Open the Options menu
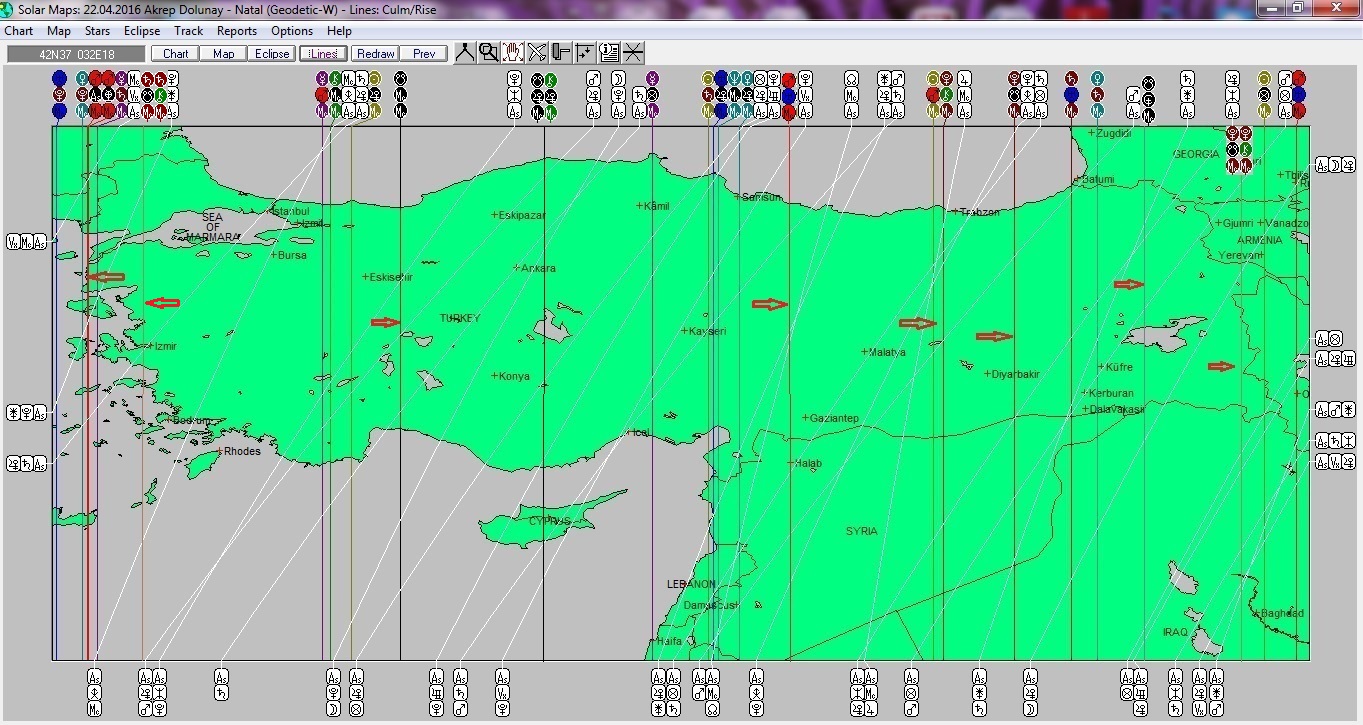1363x725 pixels. tap(291, 30)
